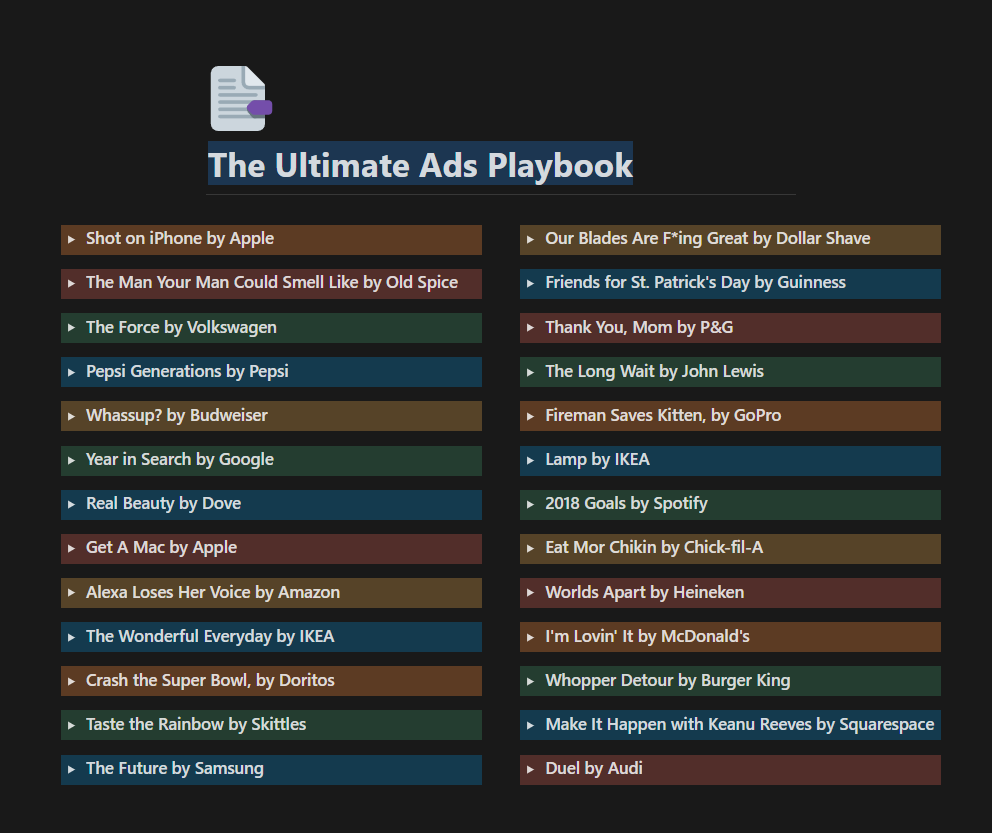Image resolution: width=992 pixels, height=833 pixels.
Task: Expand Real Beauty by Dove arrow
Action: click(x=71, y=504)
